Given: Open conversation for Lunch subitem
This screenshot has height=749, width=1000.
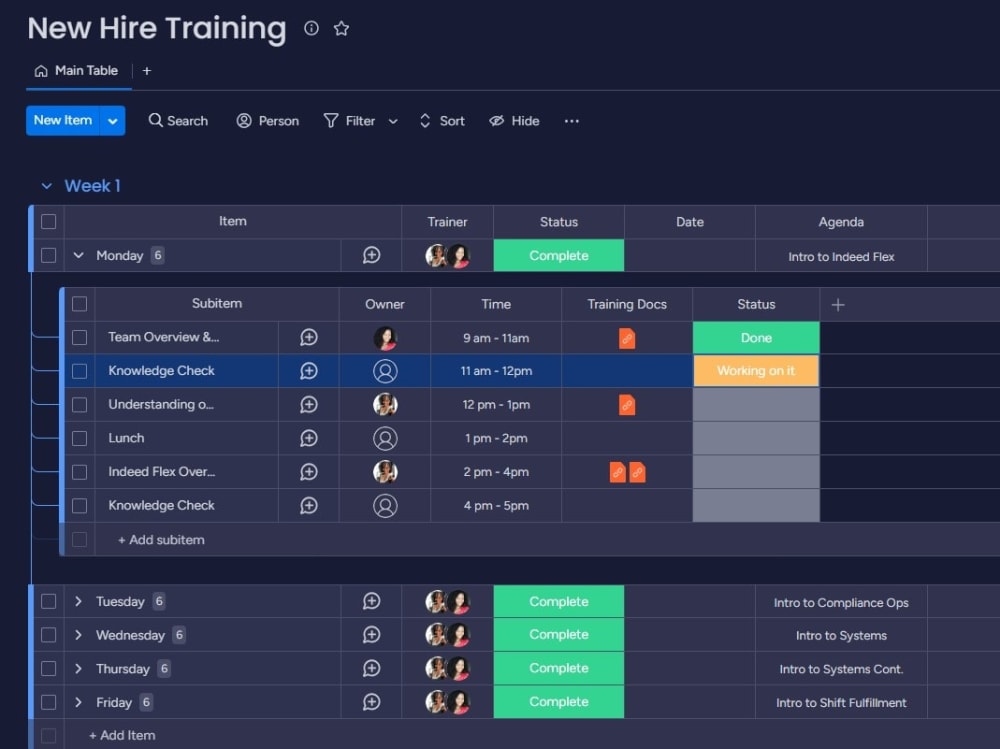Looking at the screenshot, I should click(309, 438).
